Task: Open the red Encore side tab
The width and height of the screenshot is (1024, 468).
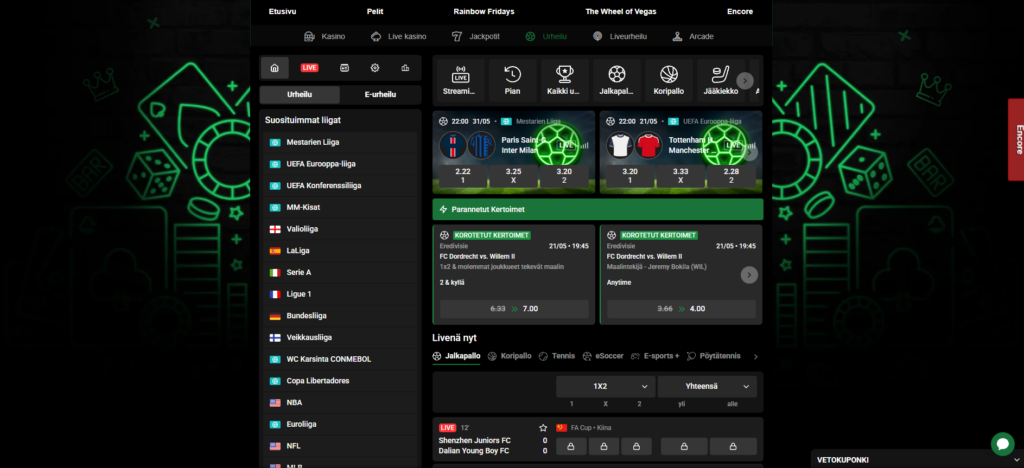Action: tap(1016, 140)
